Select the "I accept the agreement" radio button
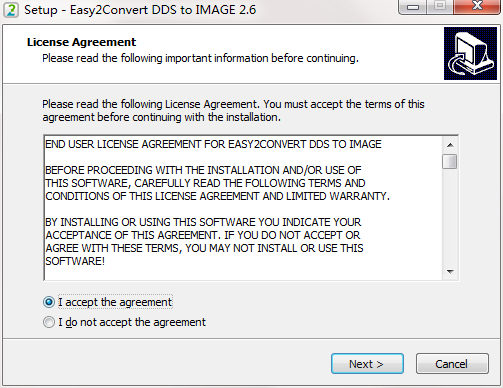 pyautogui.click(x=49, y=302)
